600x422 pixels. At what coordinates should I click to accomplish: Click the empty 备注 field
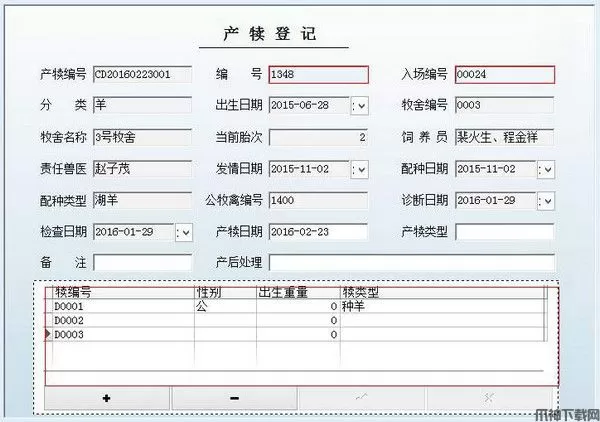[x=142, y=263]
